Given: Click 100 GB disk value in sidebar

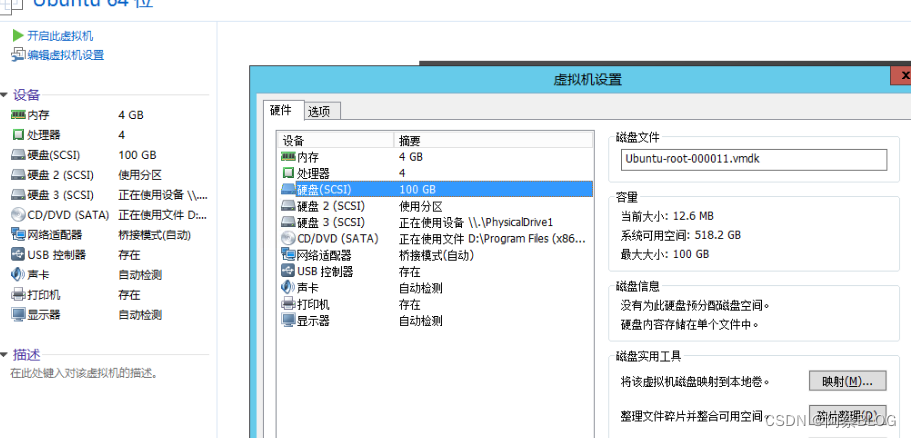Looking at the screenshot, I should tap(137, 155).
